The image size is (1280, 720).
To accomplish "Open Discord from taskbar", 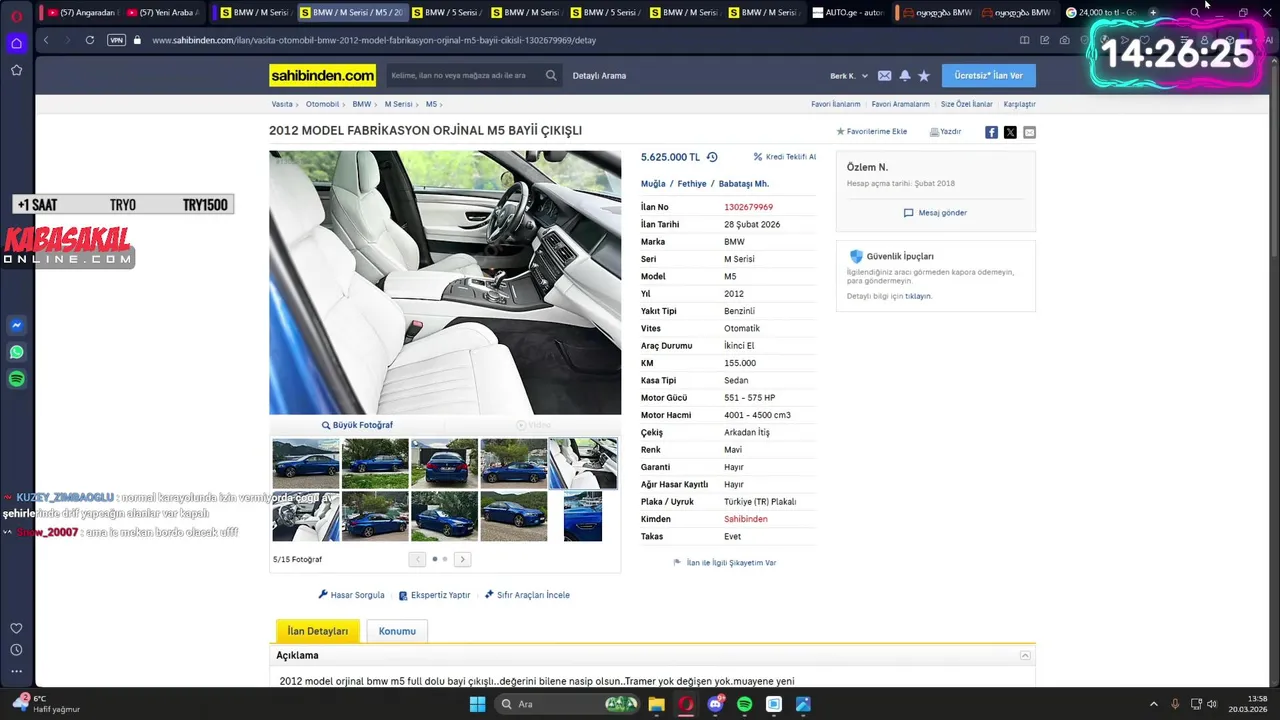I will pyautogui.click(x=715, y=704).
